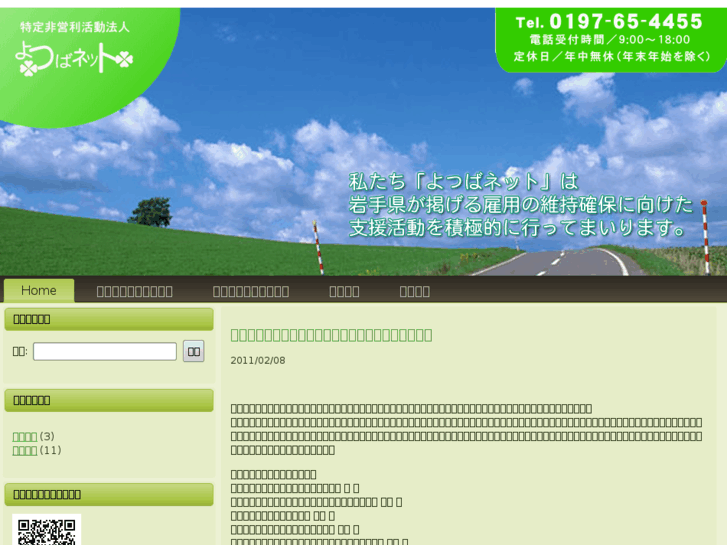Open the Home navigation tab
Screen dimensions: 727x545
coord(39,291)
